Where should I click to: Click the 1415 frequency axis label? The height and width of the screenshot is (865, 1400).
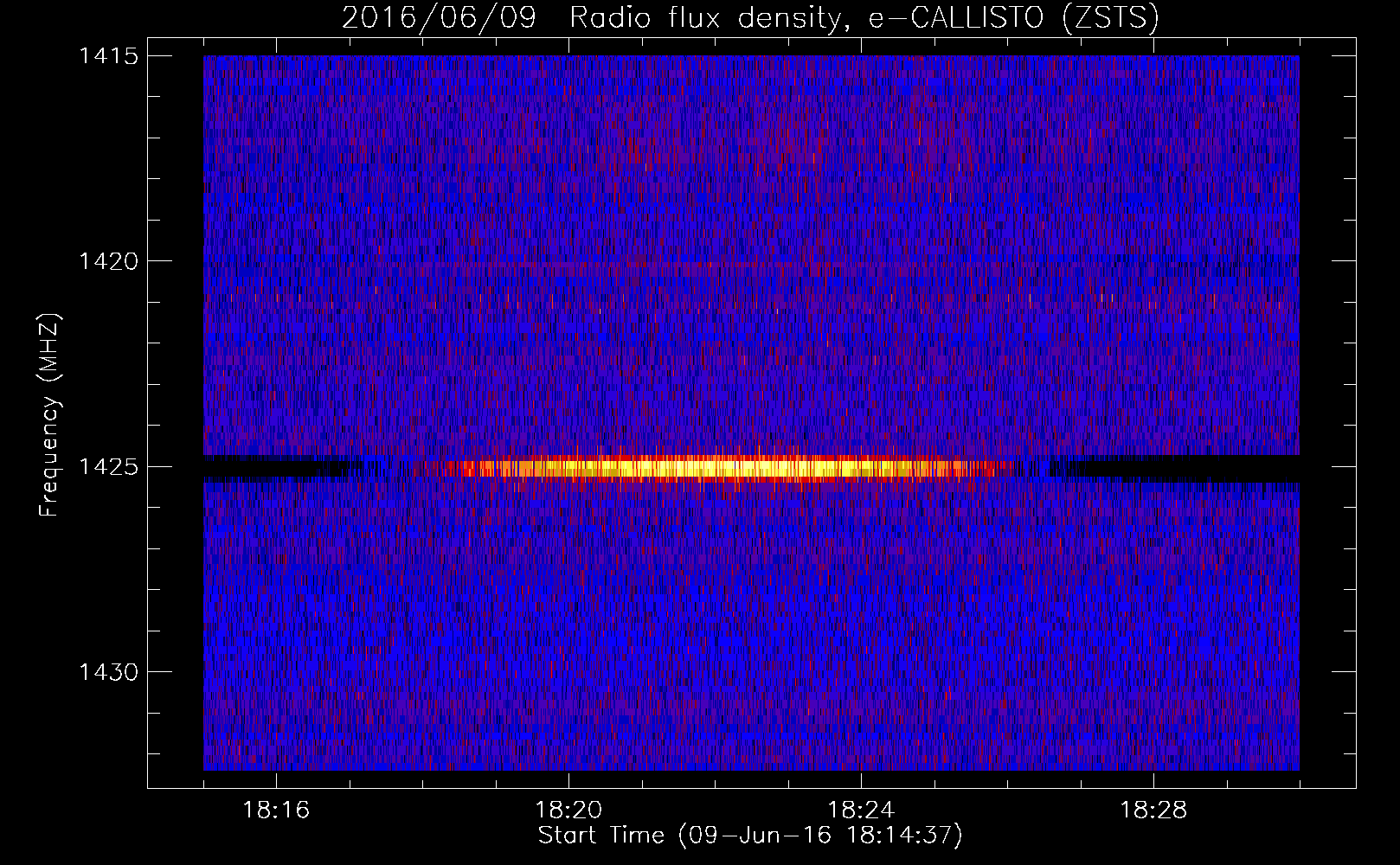coord(108,56)
